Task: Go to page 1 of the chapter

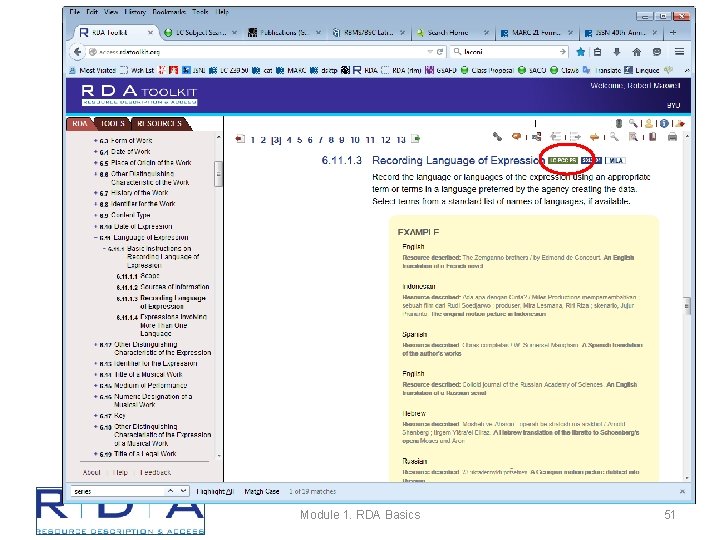Action: [x=253, y=139]
